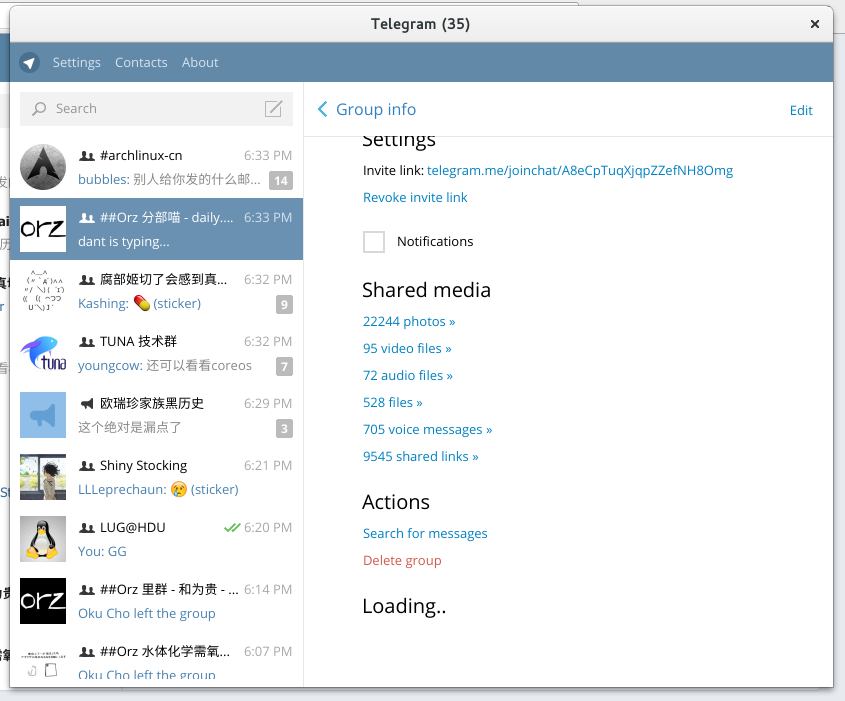
Task: Click the 'dant is typing...' status text
Action: pos(124,242)
